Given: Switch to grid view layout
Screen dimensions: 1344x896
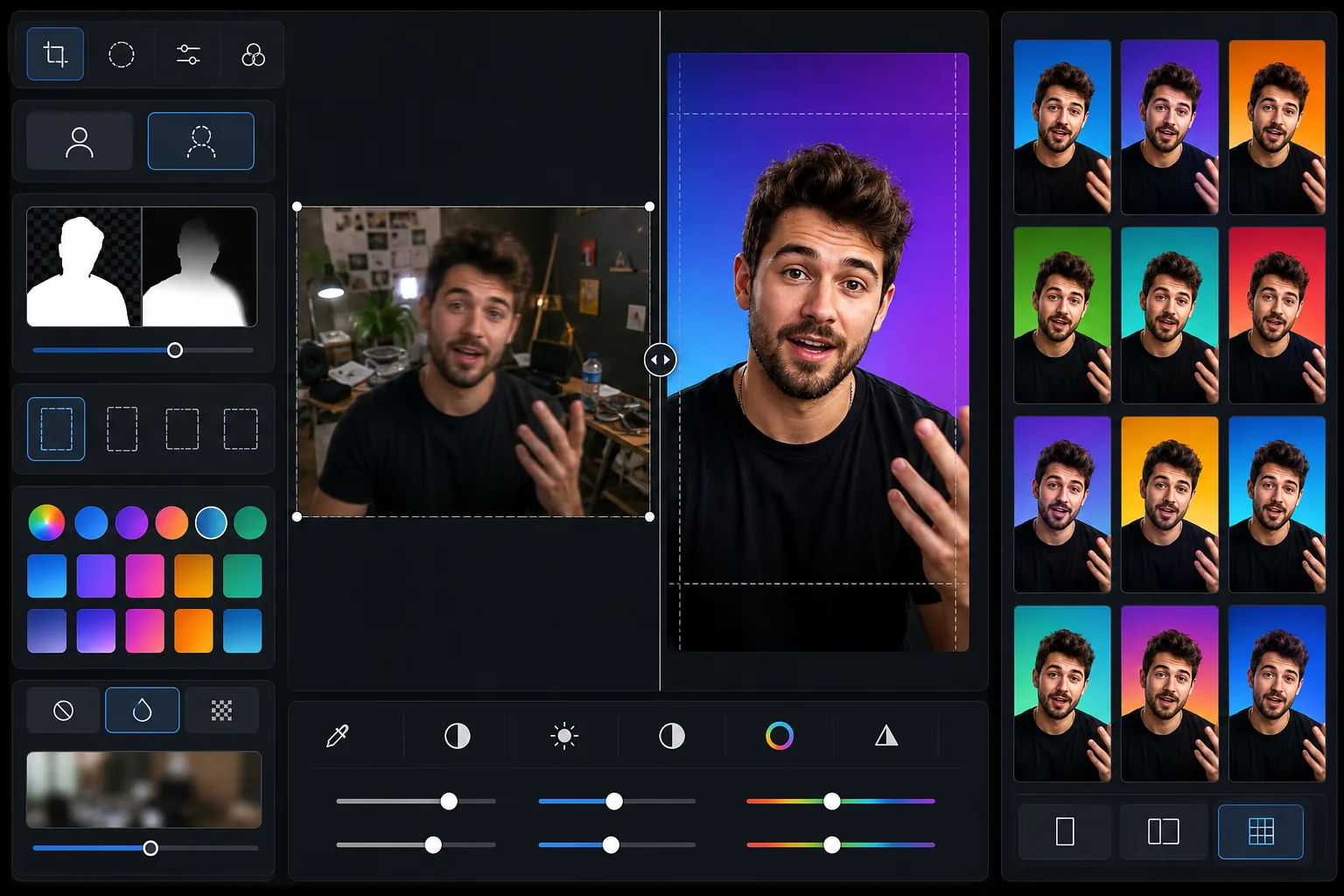Looking at the screenshot, I should (x=1261, y=831).
